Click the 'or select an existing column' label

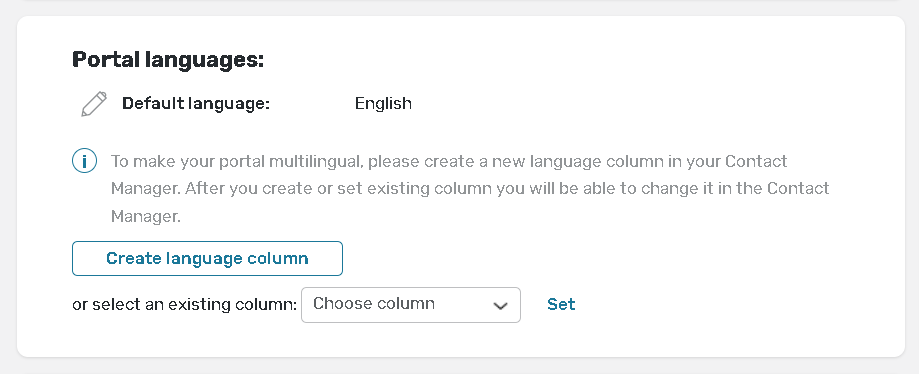coord(185,305)
